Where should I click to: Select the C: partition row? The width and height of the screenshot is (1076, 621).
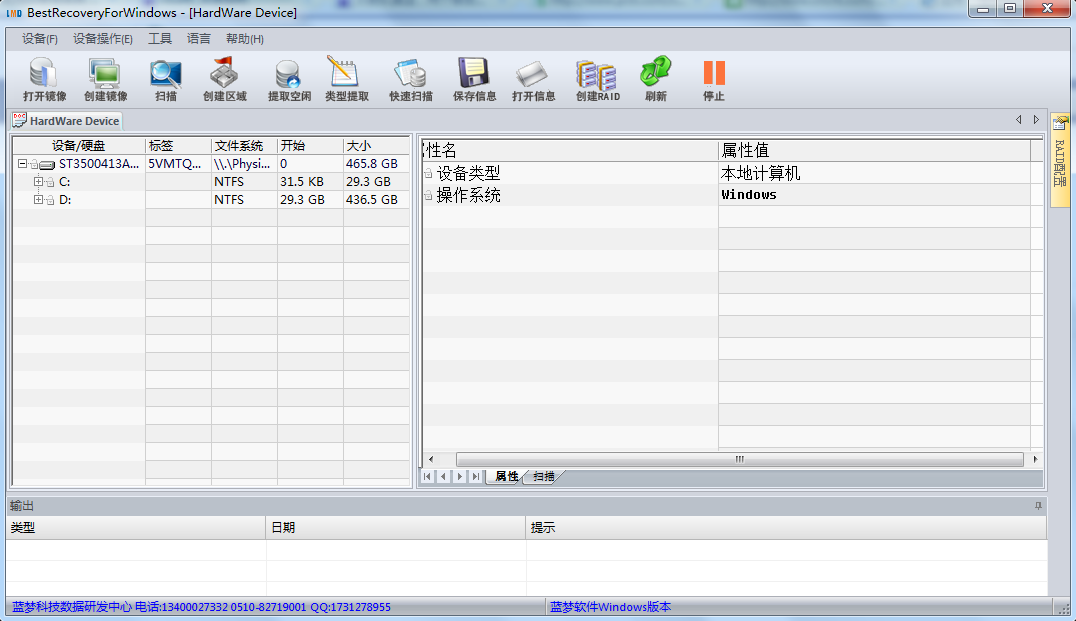tap(211, 182)
